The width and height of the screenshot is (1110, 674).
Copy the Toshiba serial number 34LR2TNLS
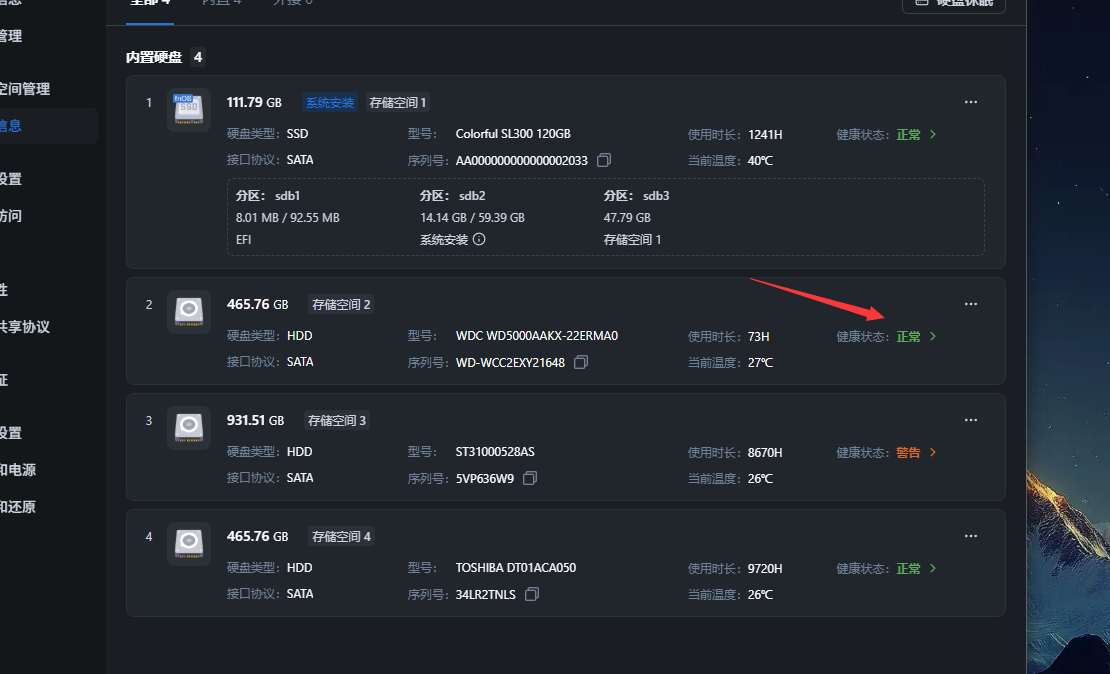click(531, 594)
